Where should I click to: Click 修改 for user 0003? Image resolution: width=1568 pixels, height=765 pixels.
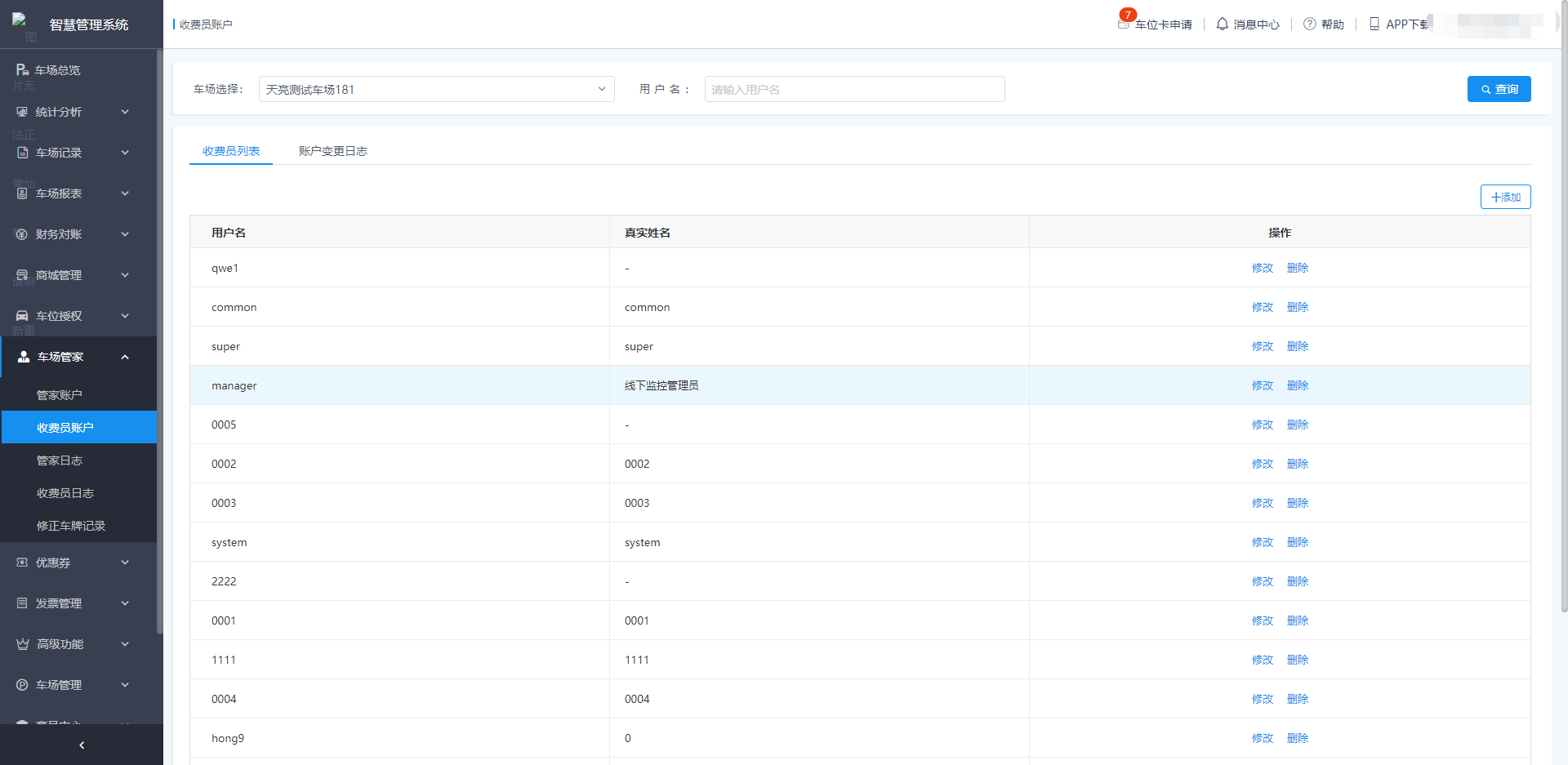tap(1263, 503)
